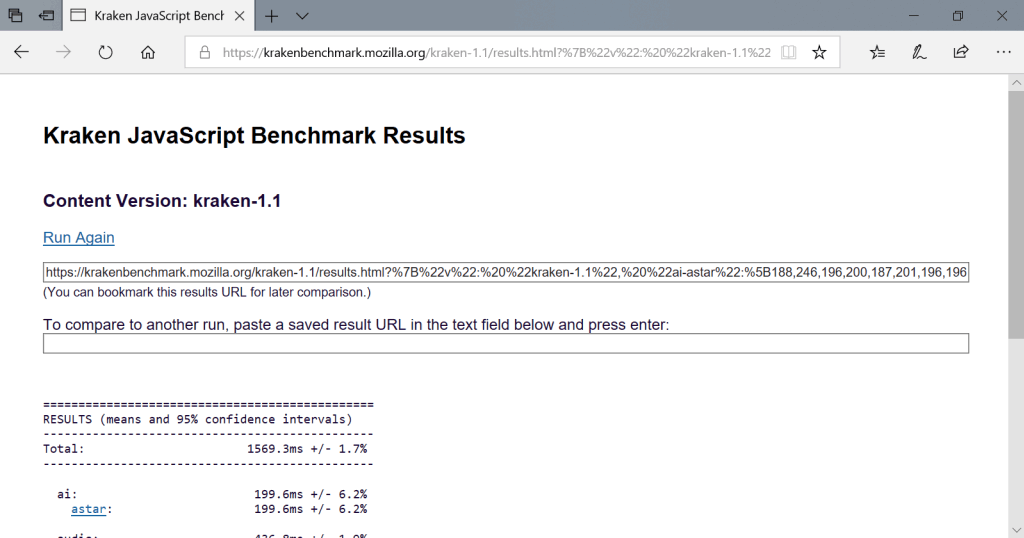1024x538 pixels.
Task: Click the results URL text field
Action: point(506,272)
